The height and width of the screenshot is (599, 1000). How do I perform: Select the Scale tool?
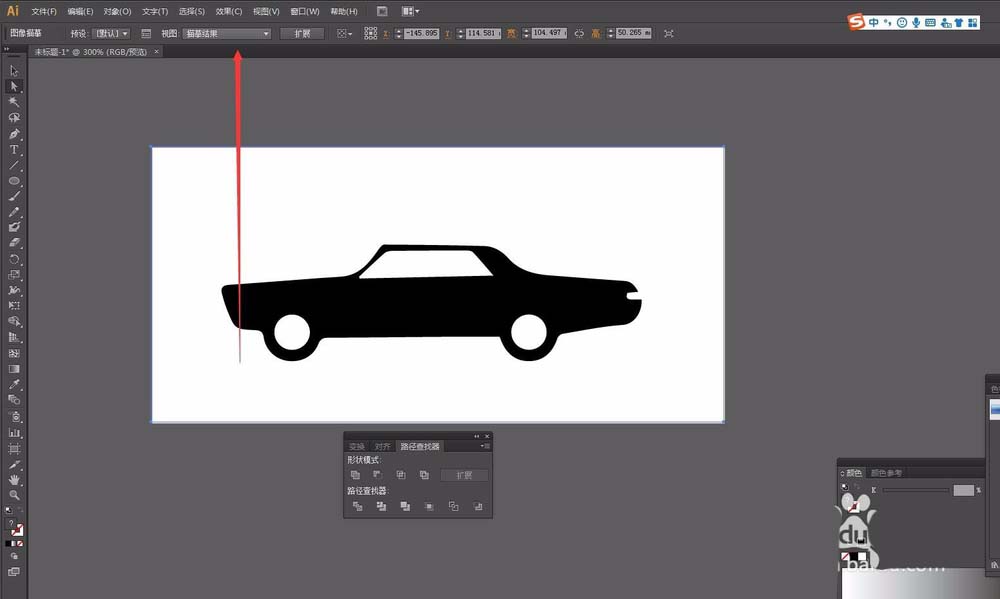[14, 275]
